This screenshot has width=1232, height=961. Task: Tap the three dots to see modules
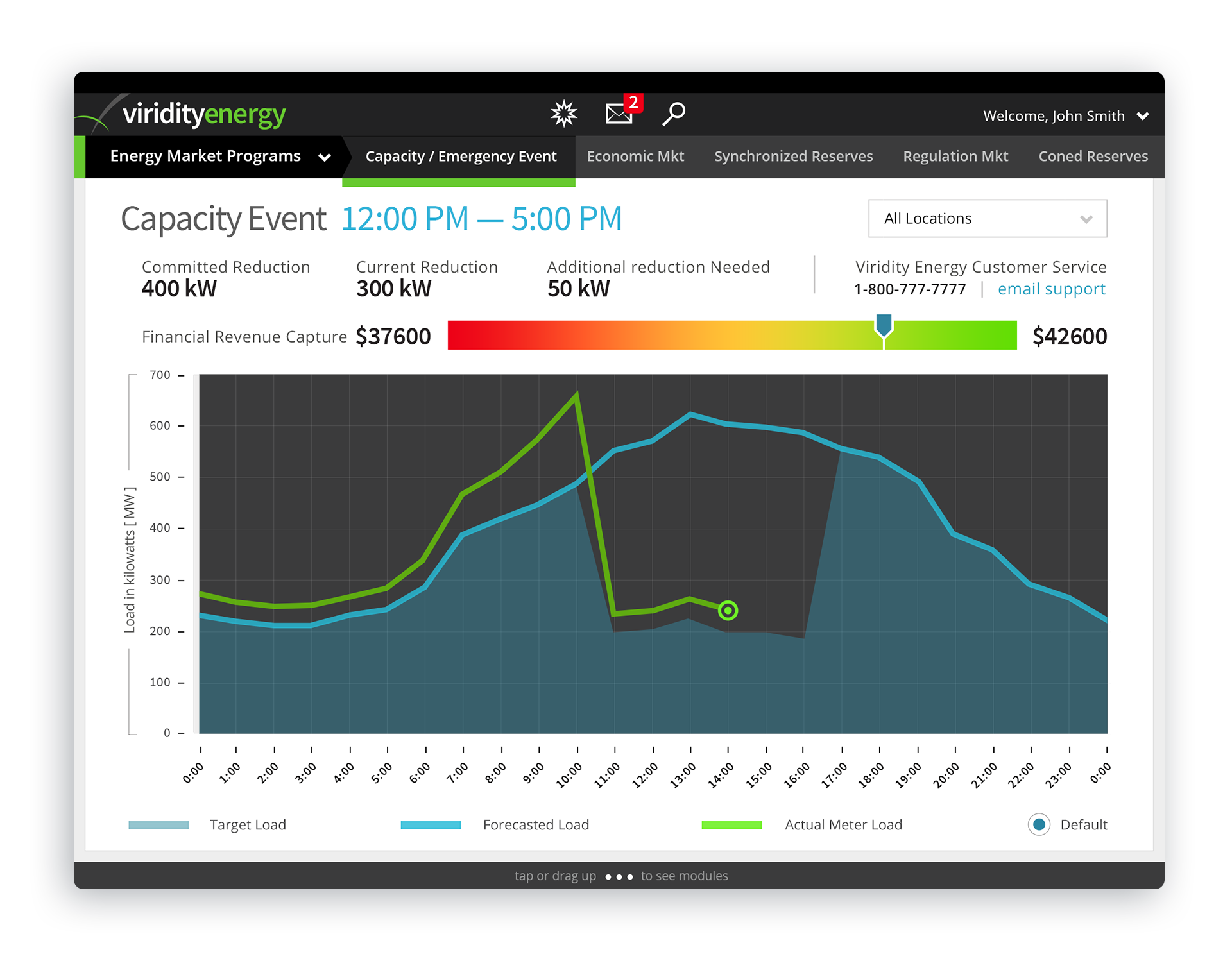click(619, 876)
